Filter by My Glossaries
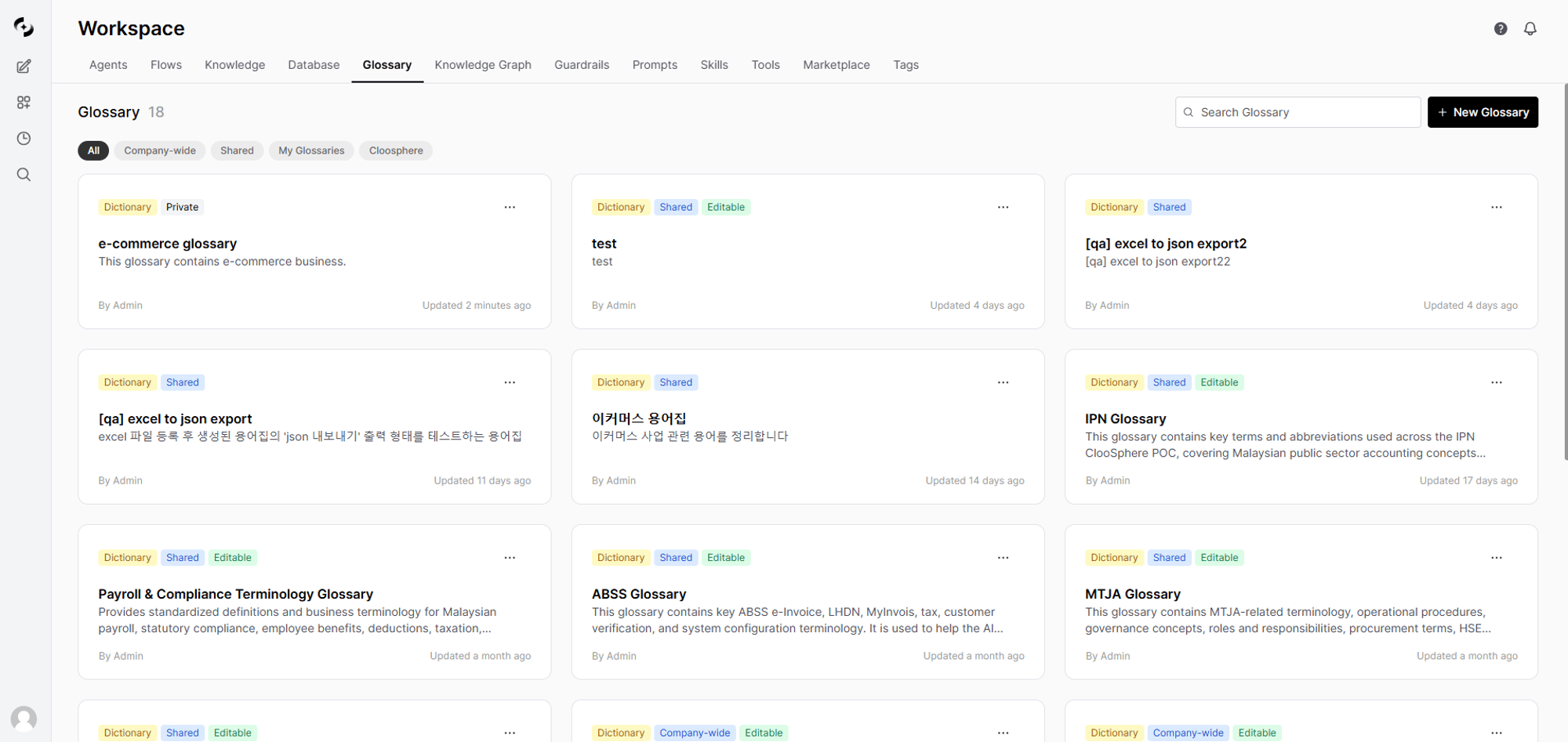This screenshot has width=1568, height=742. tap(311, 150)
